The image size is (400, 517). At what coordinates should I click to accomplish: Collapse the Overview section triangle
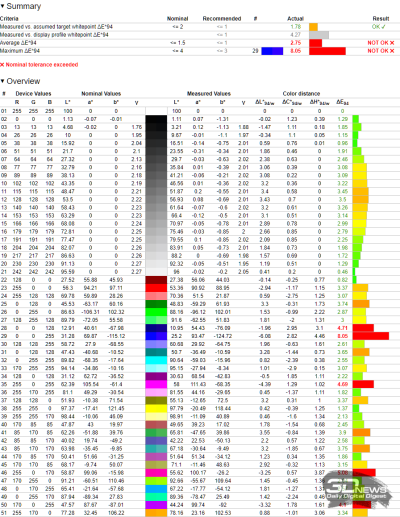[x=3, y=81]
